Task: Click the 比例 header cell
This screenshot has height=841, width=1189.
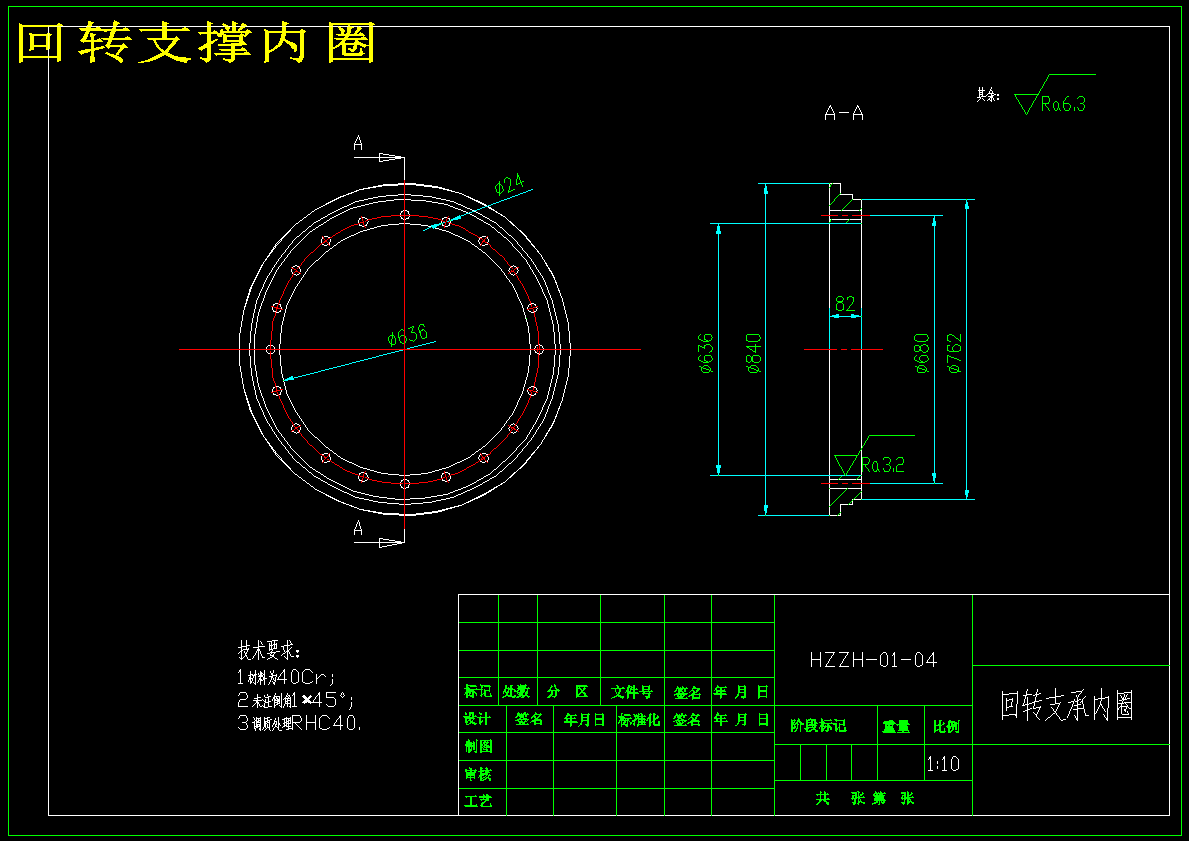Action: coord(946,726)
